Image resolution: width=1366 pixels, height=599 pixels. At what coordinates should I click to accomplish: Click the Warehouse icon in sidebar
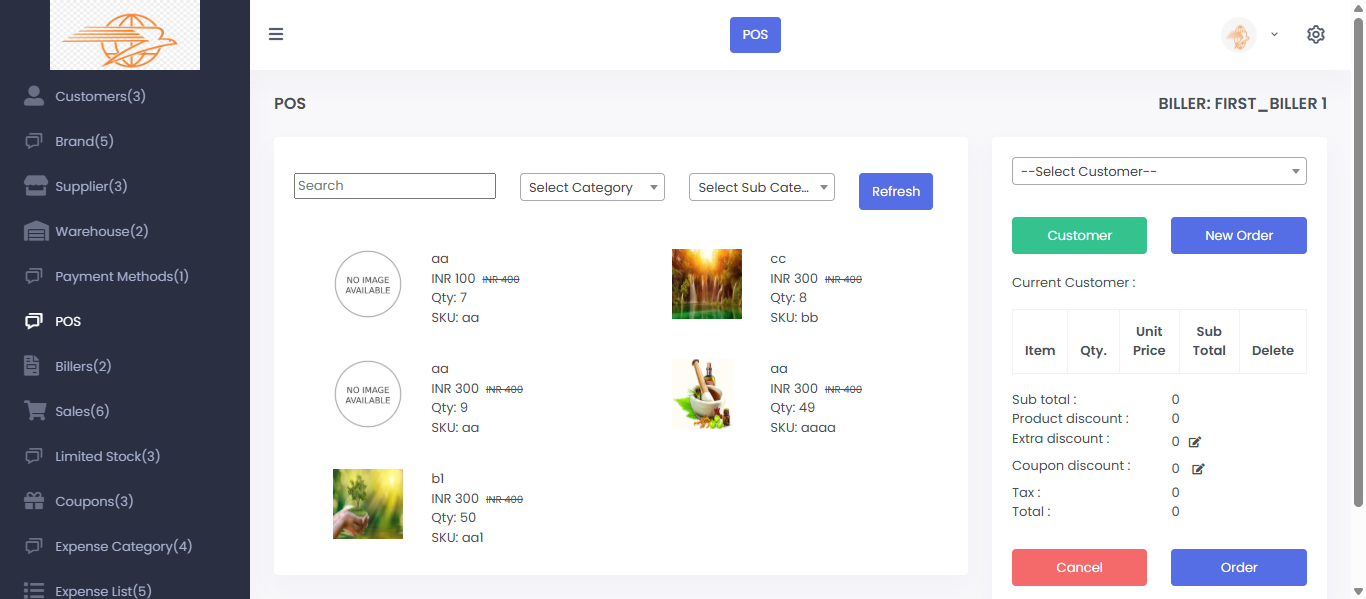point(36,231)
